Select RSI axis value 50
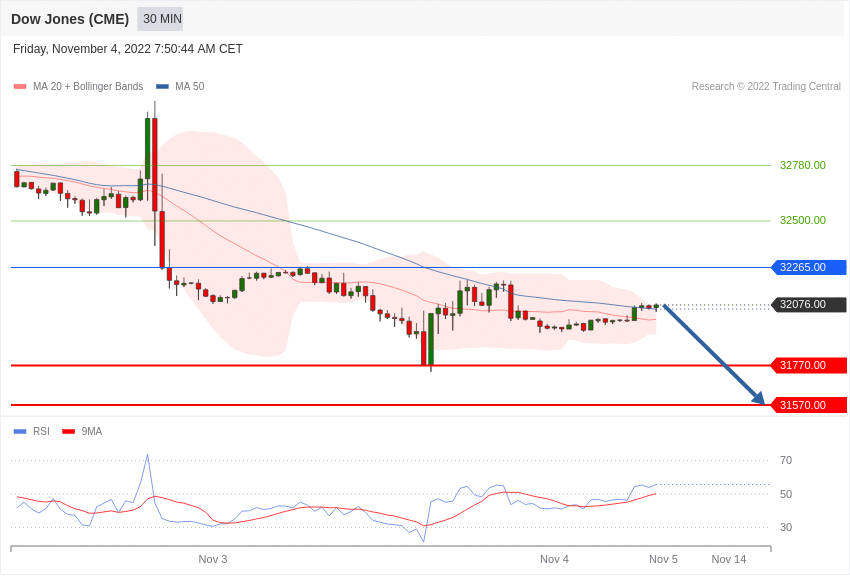The width and height of the screenshot is (850, 576). 786,494
